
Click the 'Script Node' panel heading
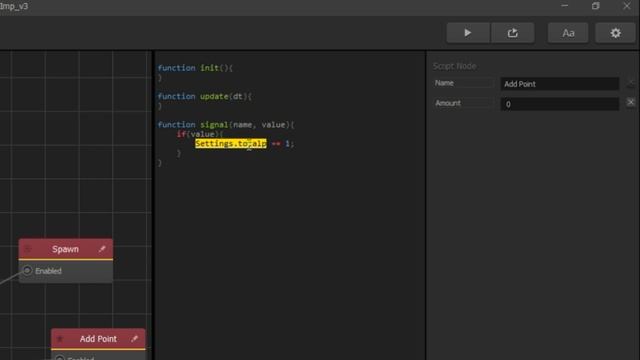pos(454,66)
